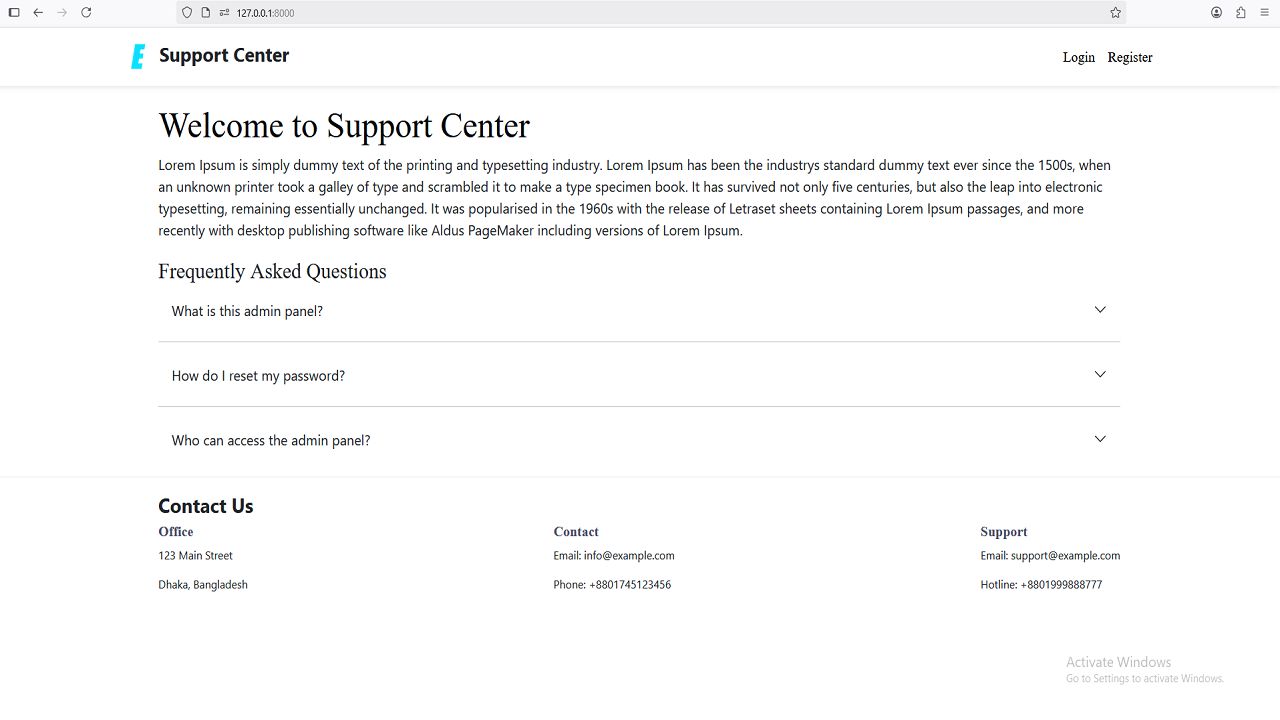Expand the 'How do I reset my password?' chevron
Image resolution: width=1280 pixels, height=720 pixels.
tap(1100, 374)
